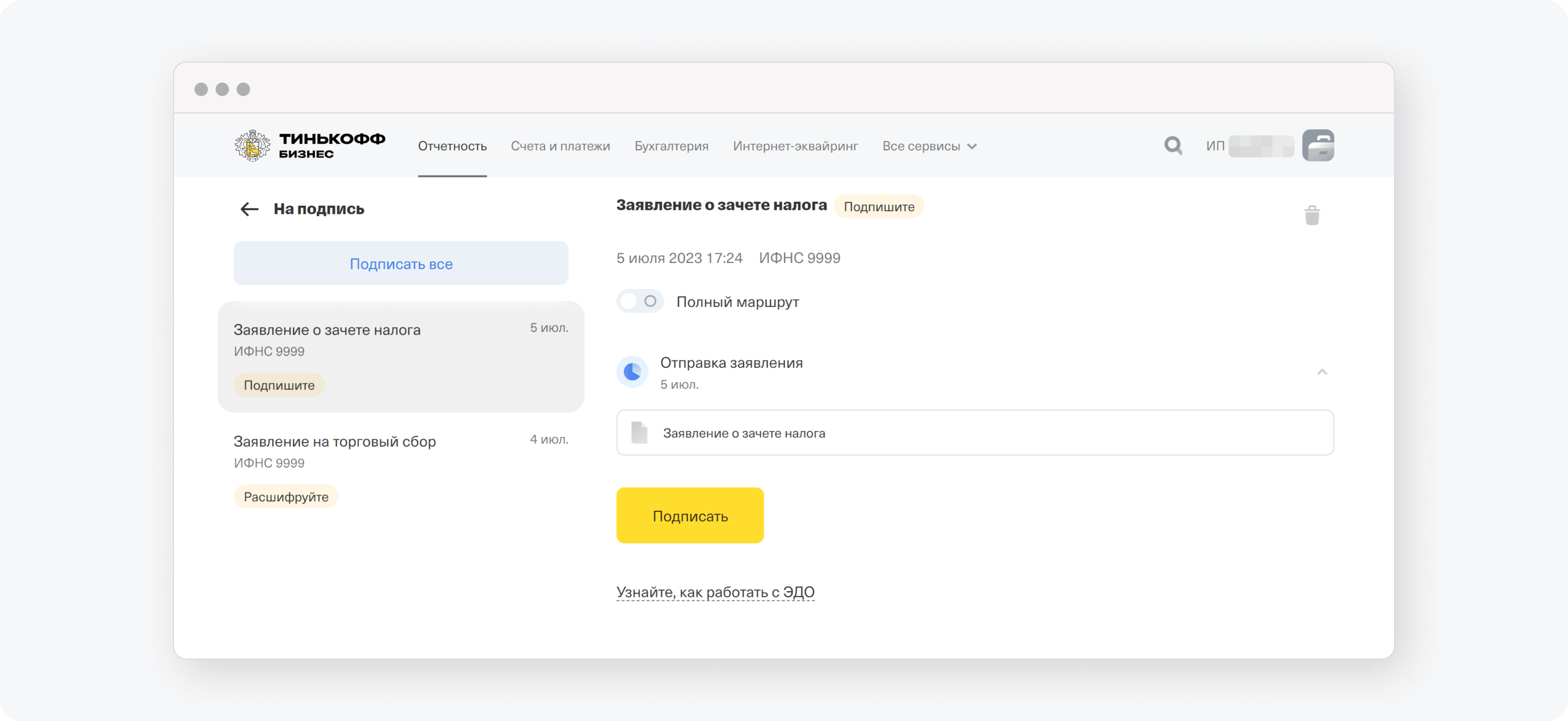1568x721 pixels.
Task: Expand the Все сервисы dropdown
Action: coord(930,146)
